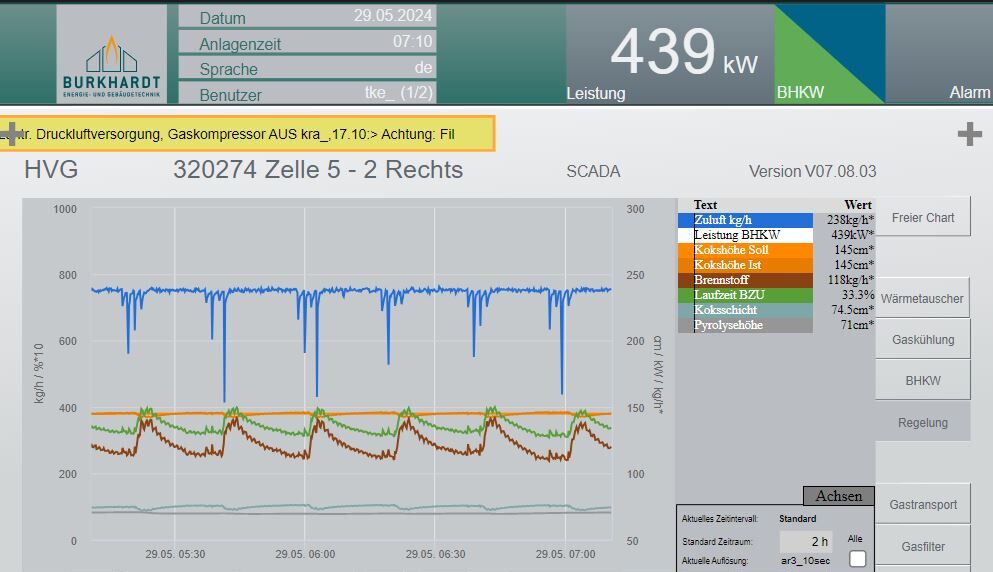Click the plus icon on the alarm banner
Image resolution: width=993 pixels, height=572 pixels.
[x=12, y=134]
